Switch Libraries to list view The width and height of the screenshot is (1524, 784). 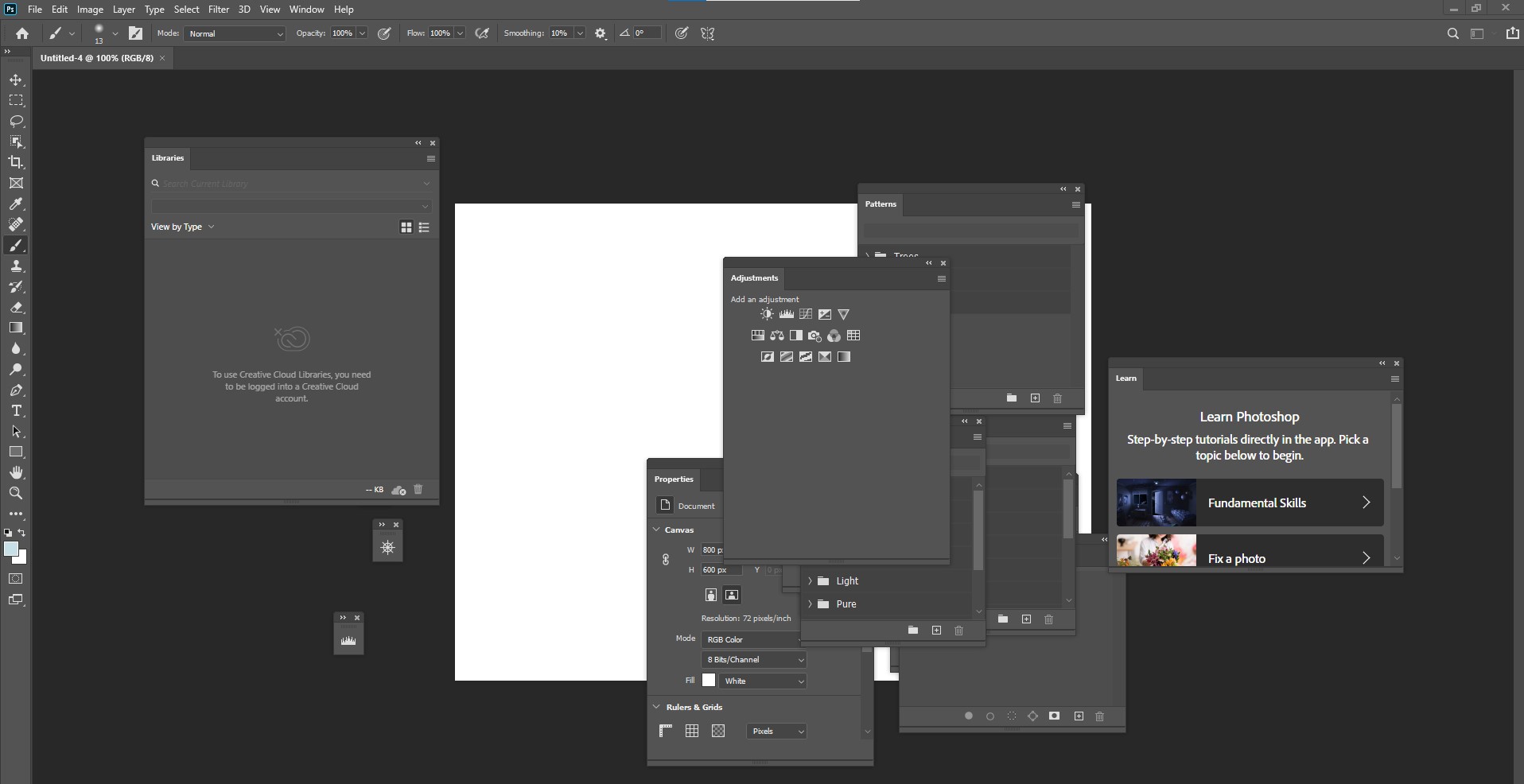coord(425,227)
